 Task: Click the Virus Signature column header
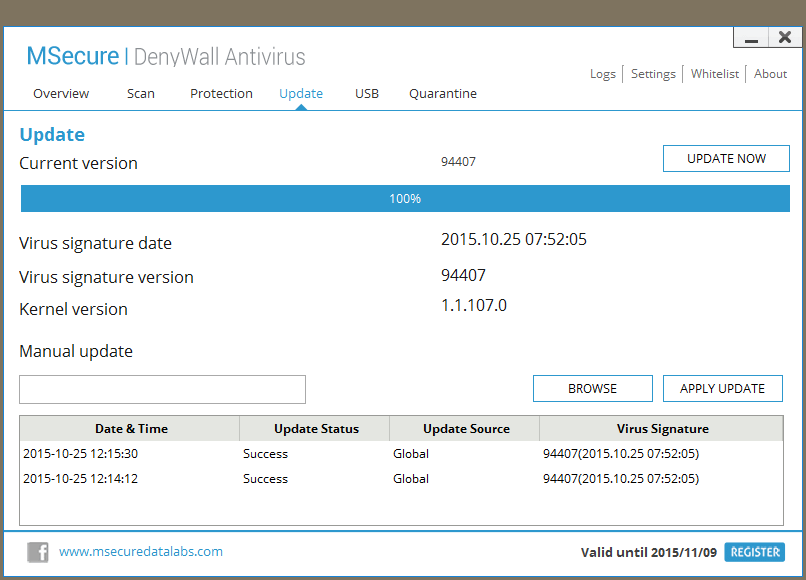click(x=662, y=429)
